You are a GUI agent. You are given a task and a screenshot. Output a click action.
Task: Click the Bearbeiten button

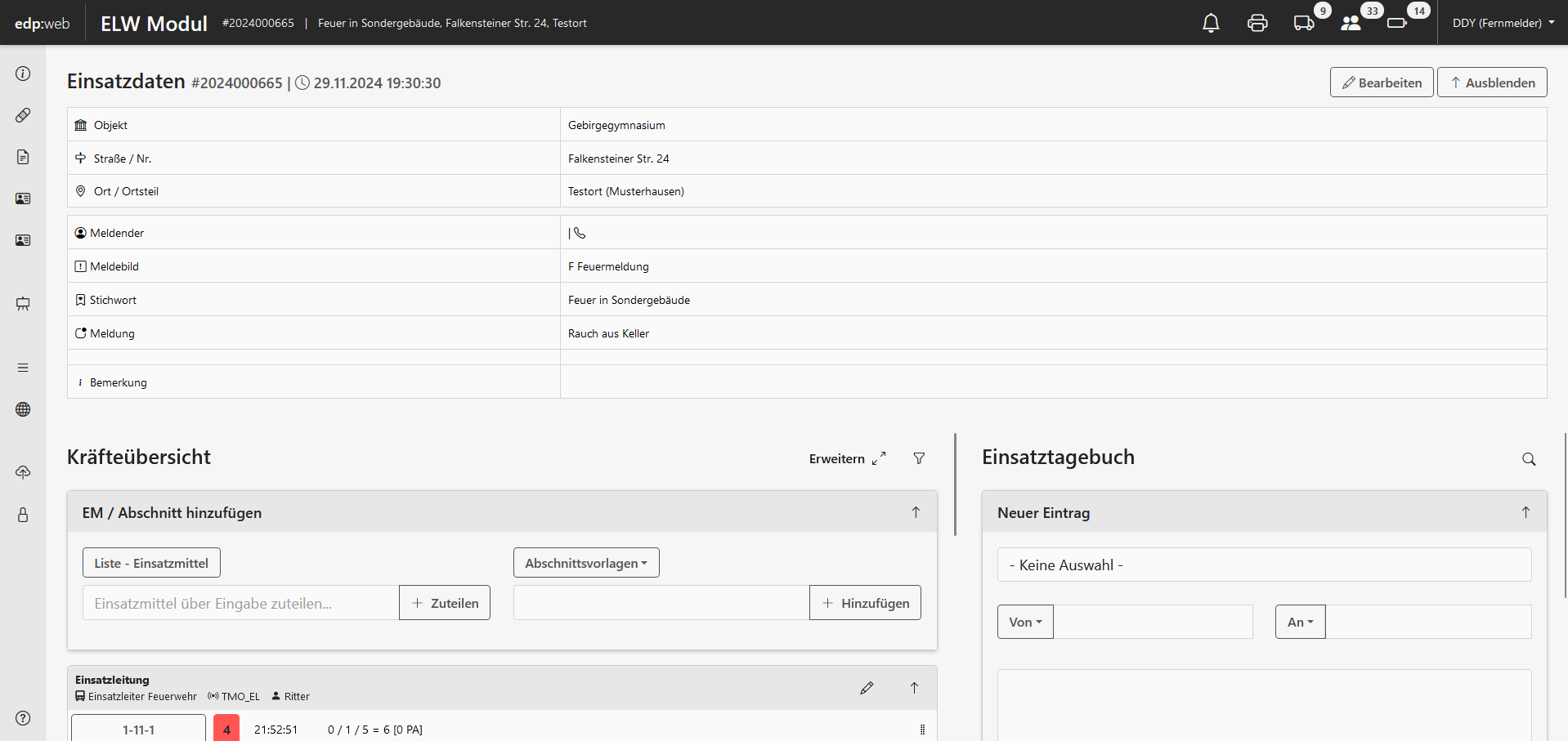coord(1382,83)
